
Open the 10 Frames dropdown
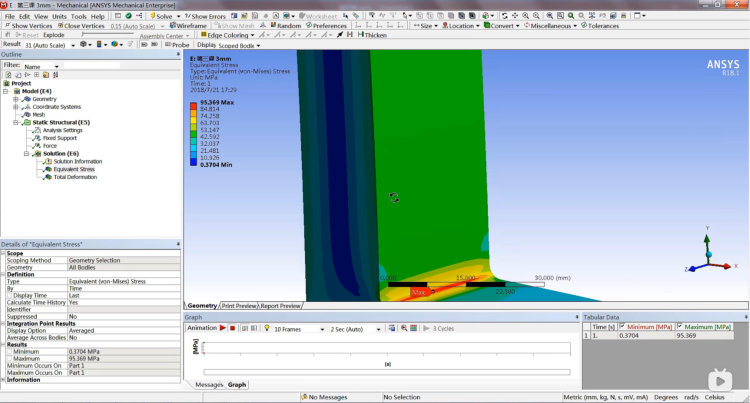(x=290, y=328)
